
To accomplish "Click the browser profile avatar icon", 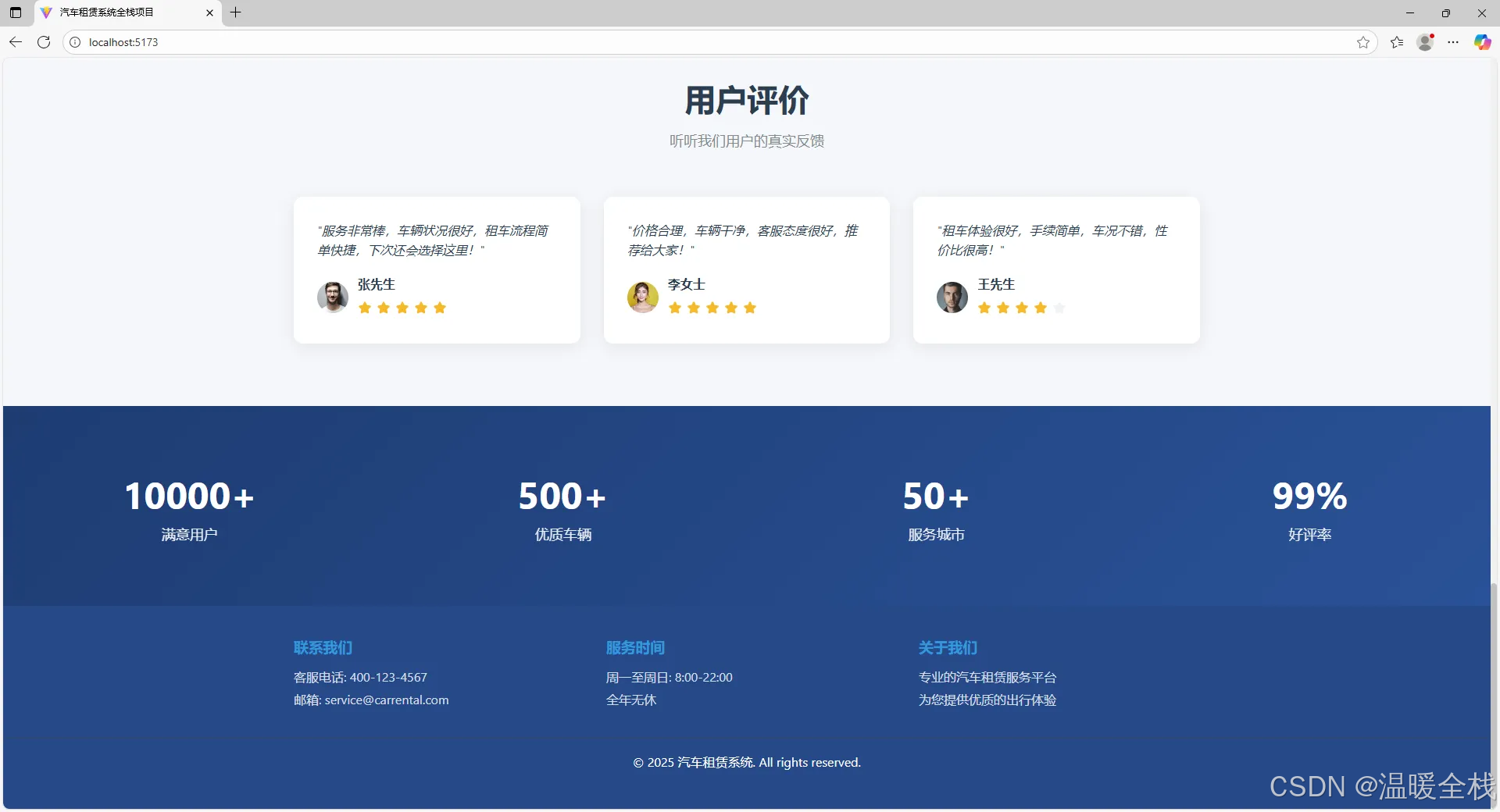I will [x=1425, y=42].
